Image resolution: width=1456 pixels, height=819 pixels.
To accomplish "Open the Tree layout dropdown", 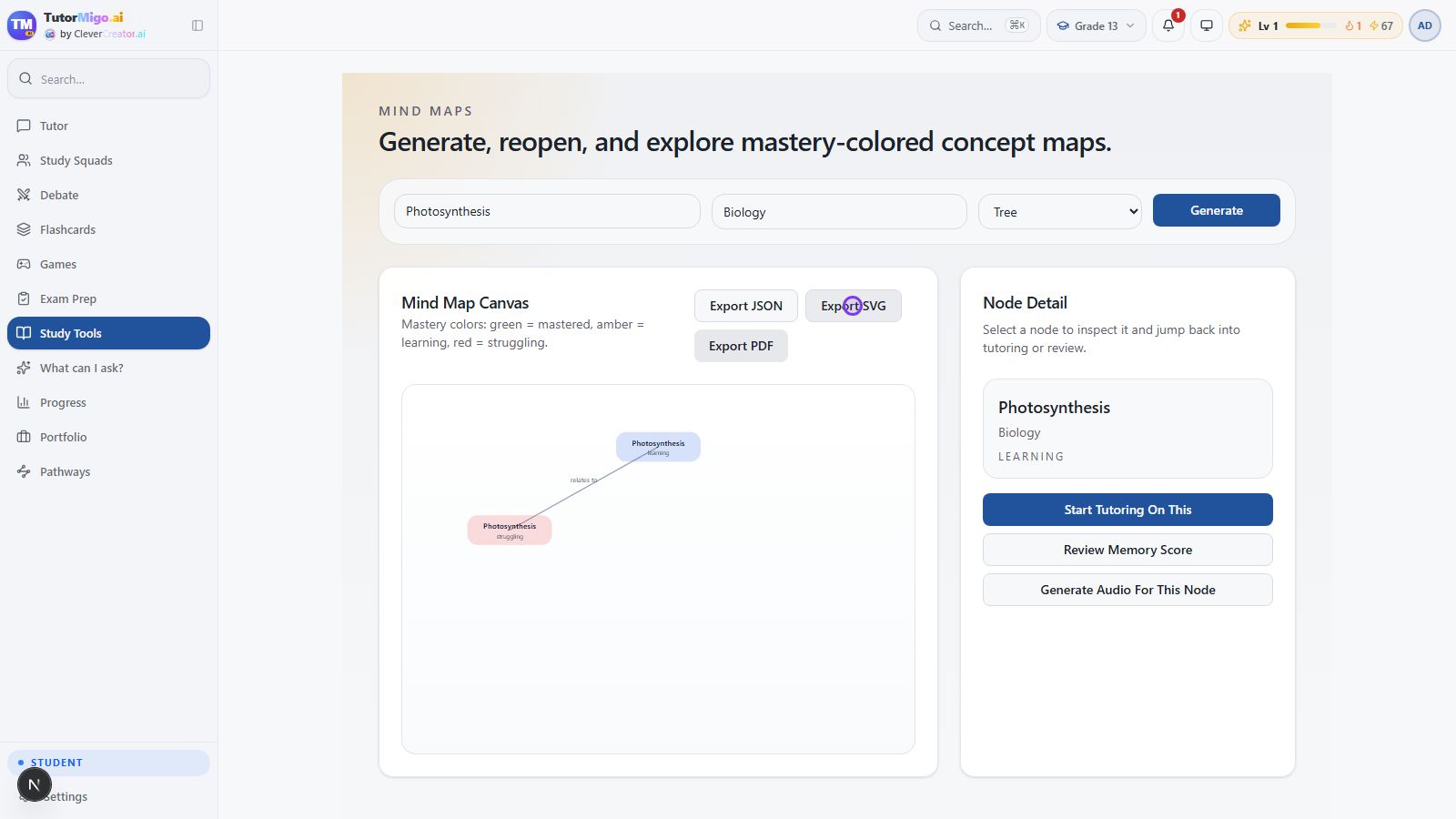I will tap(1060, 212).
